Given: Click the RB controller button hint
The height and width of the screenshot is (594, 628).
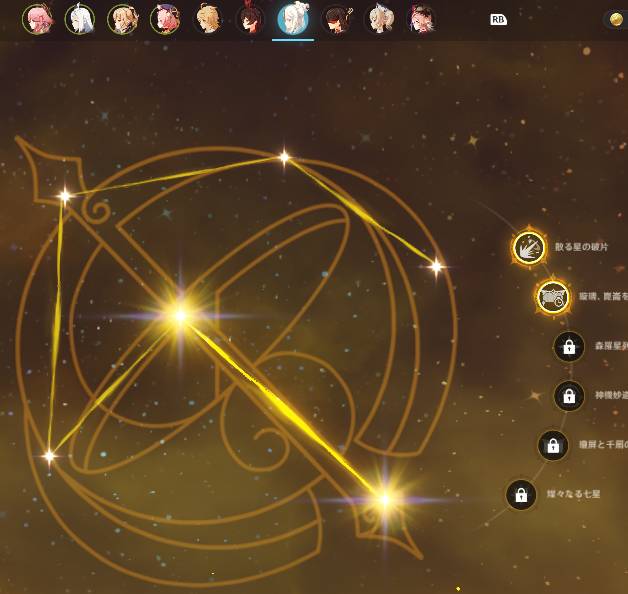Looking at the screenshot, I should (498, 19).
